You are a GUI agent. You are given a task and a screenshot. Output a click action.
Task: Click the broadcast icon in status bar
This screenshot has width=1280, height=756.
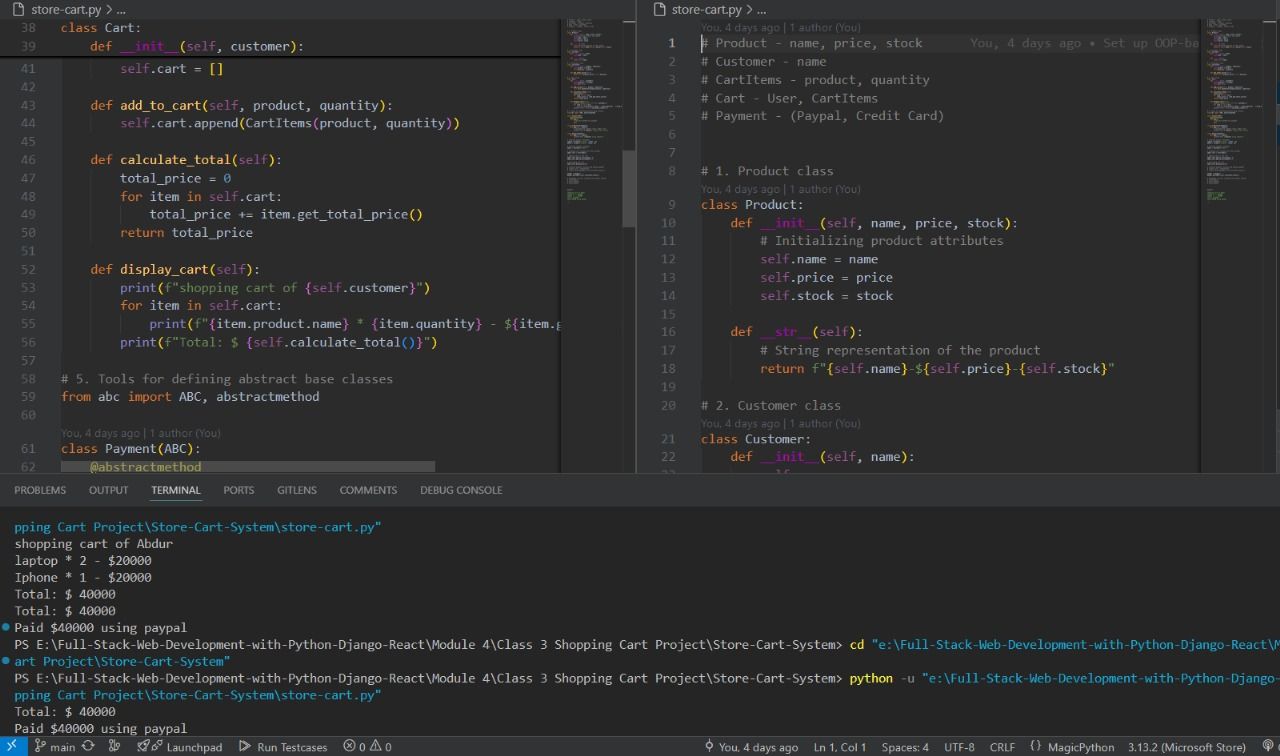tap(1268, 747)
